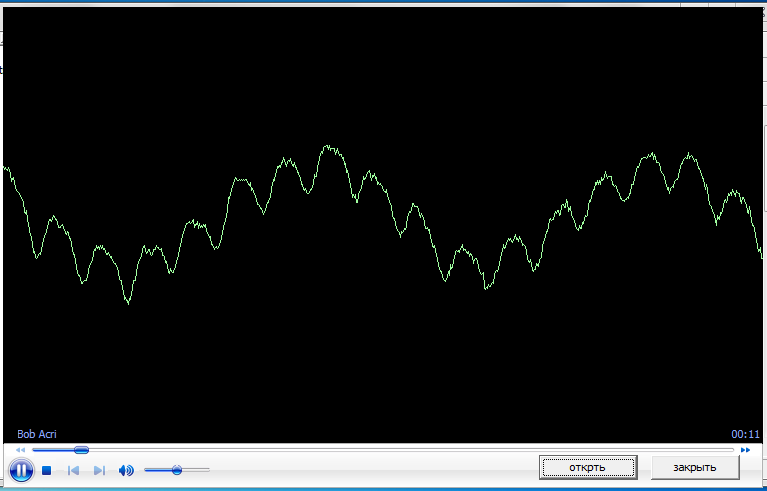This screenshot has width=767, height=491.
Task: Click the middle of the seek bar track
Action: pos(383,450)
